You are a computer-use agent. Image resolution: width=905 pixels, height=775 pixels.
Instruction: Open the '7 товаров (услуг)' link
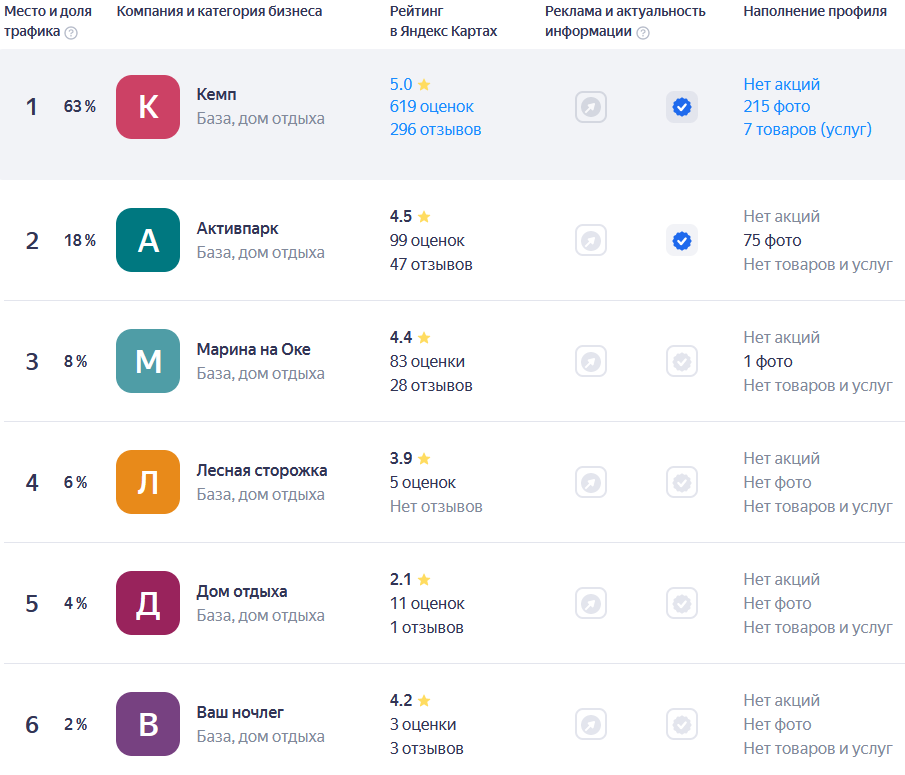point(807,129)
